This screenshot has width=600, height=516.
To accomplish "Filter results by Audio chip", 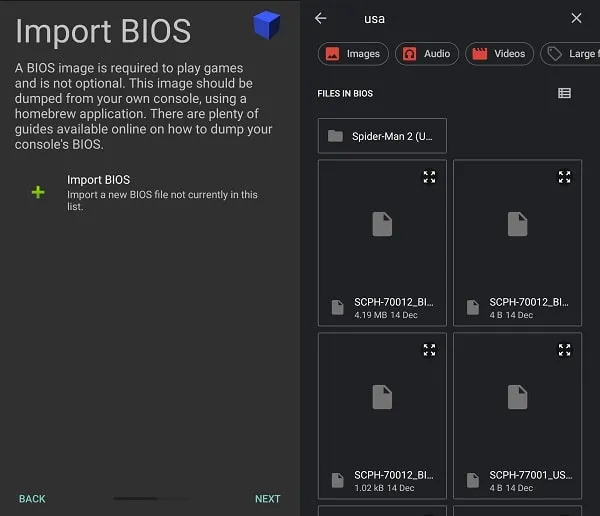I will [x=427, y=54].
